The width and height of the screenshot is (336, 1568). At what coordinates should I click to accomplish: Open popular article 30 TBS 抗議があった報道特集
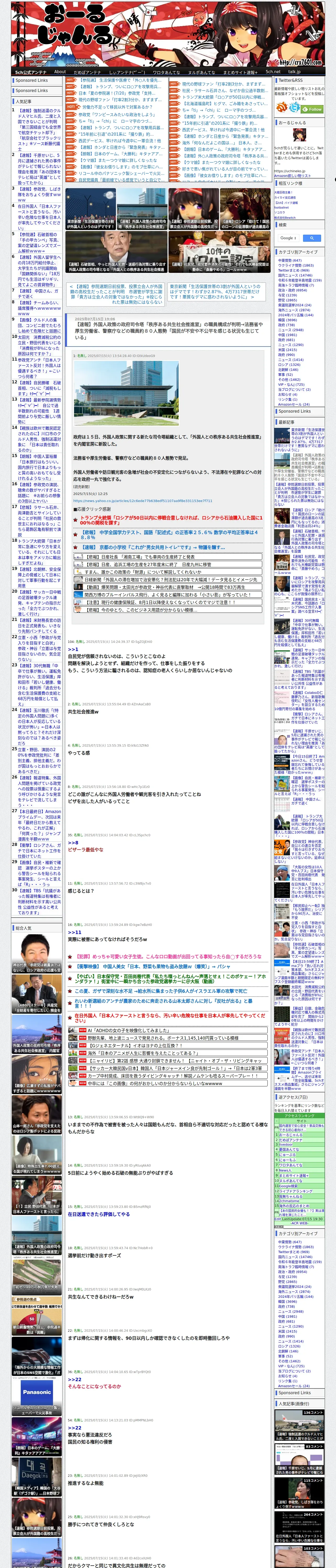[x=39, y=902]
